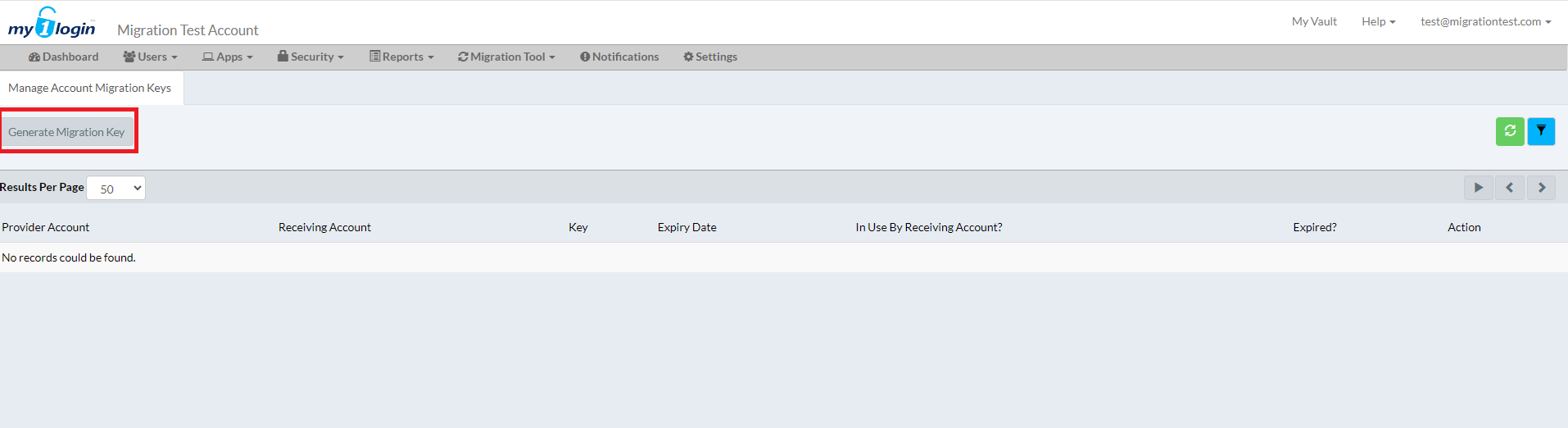The image size is (1568, 428).
Task: Select the Manage Account Migration Keys tab
Action: [x=90, y=88]
